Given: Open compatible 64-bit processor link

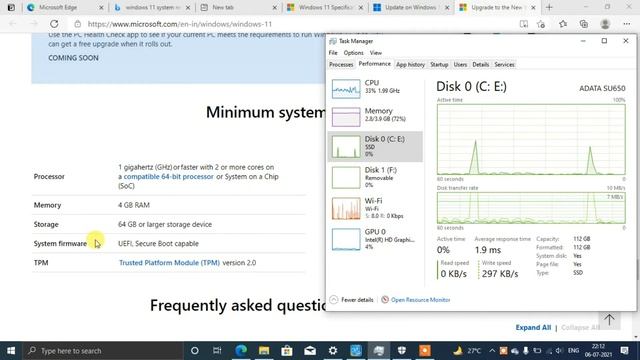Looking at the screenshot, I should point(168,176).
